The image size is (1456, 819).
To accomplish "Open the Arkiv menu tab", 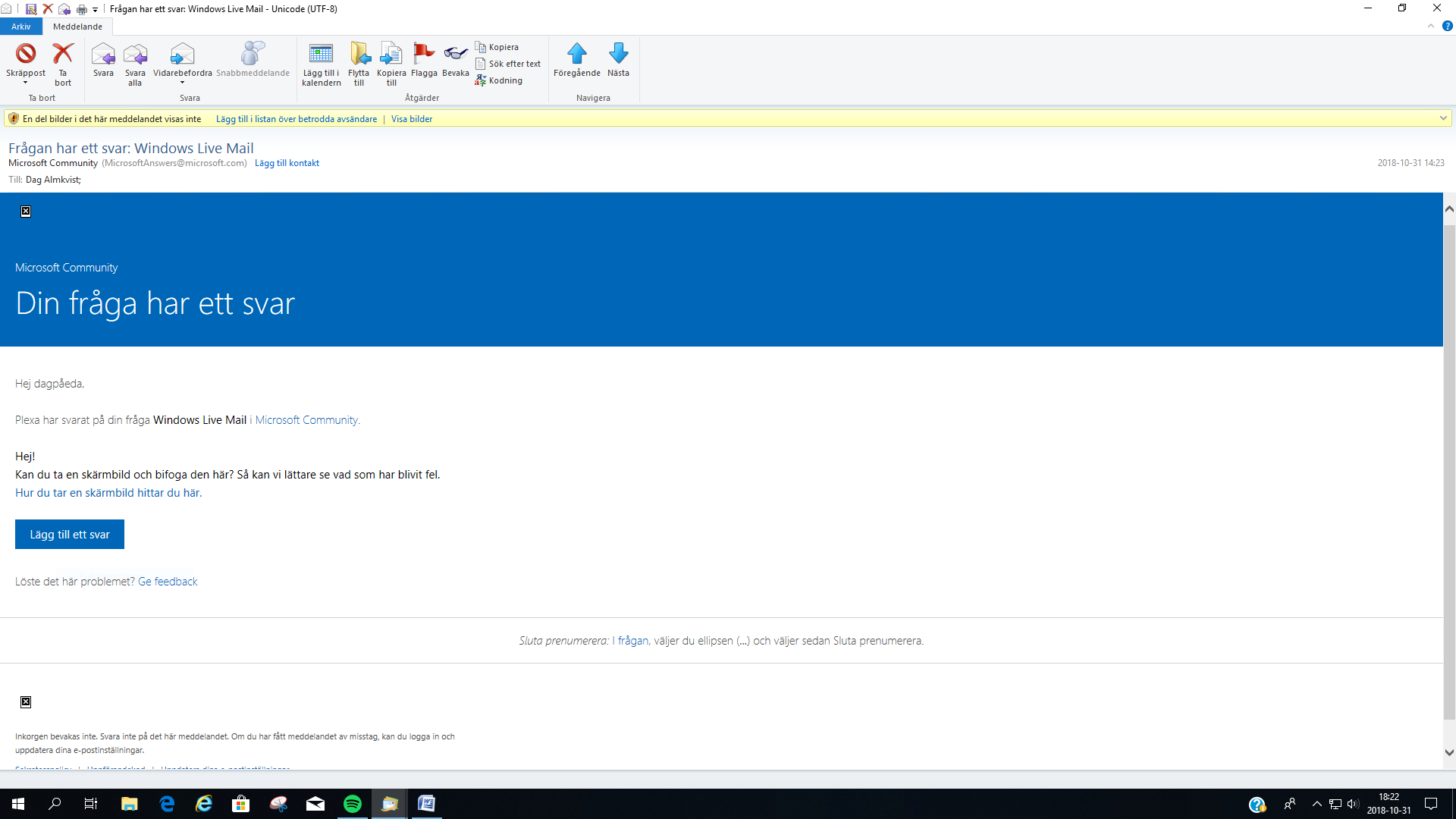I will pos(20,27).
